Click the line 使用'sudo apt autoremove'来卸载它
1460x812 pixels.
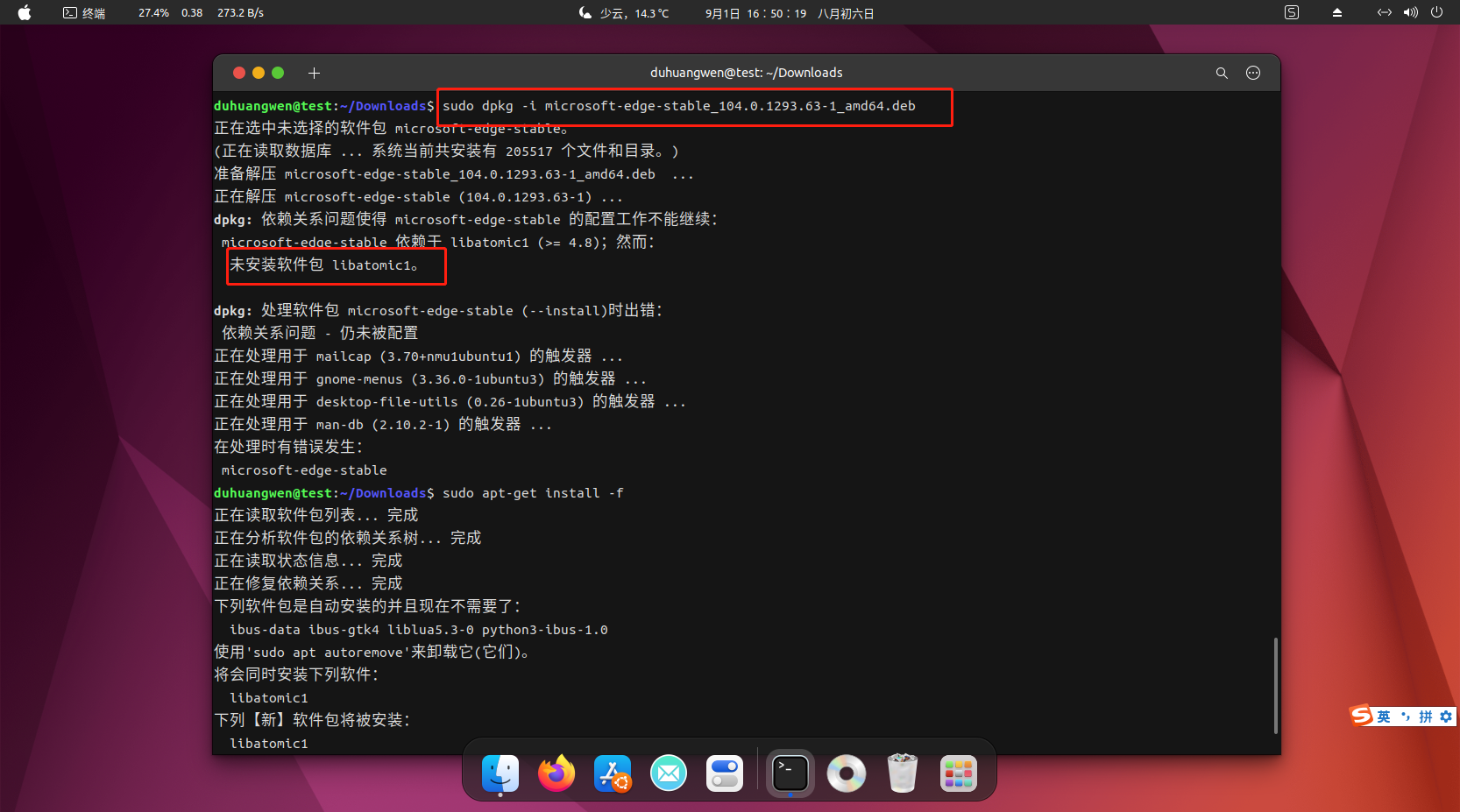tap(372, 652)
